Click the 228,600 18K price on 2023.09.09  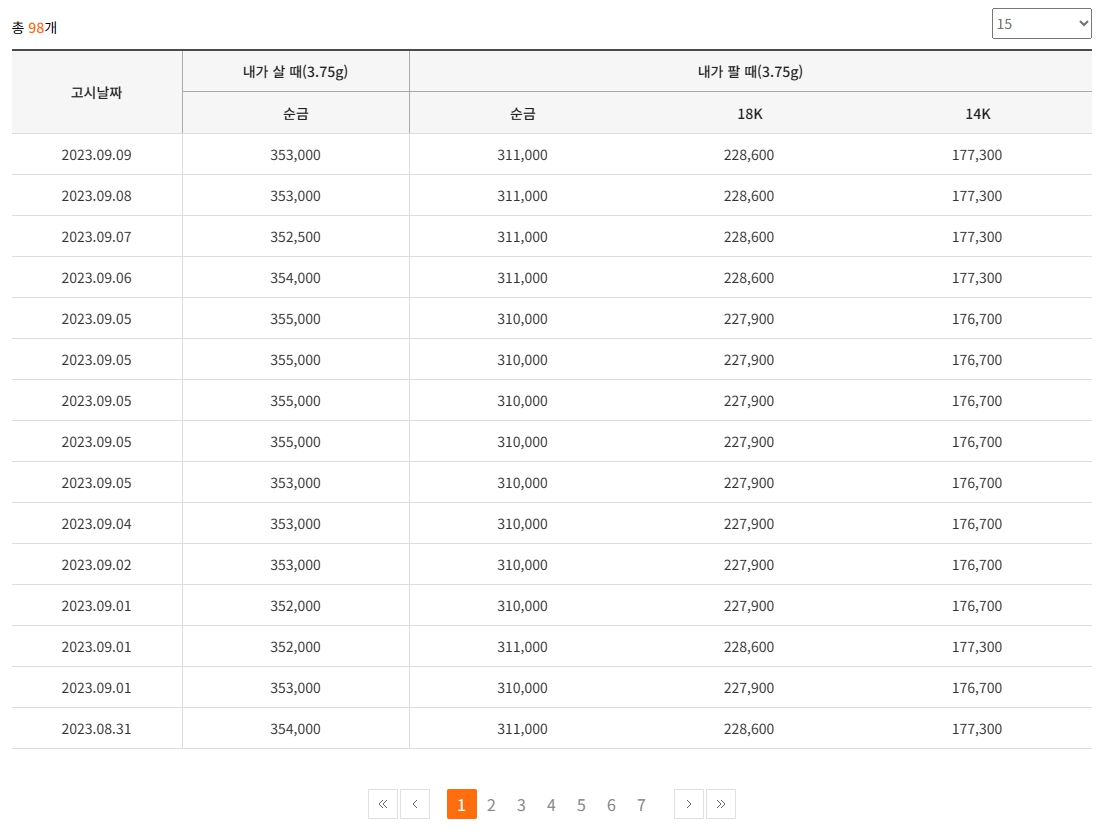pos(749,155)
